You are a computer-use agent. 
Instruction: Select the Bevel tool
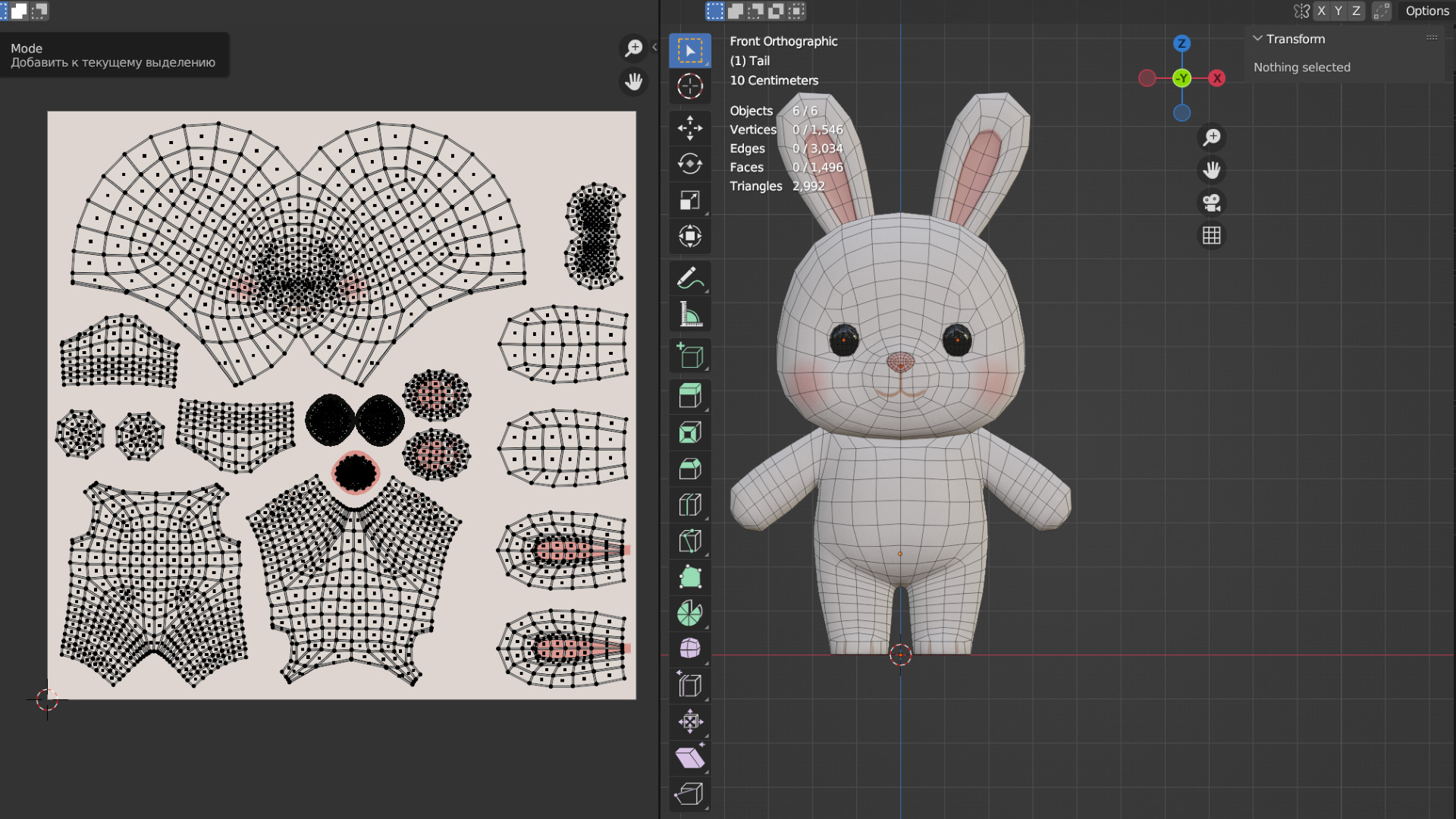[x=689, y=469]
